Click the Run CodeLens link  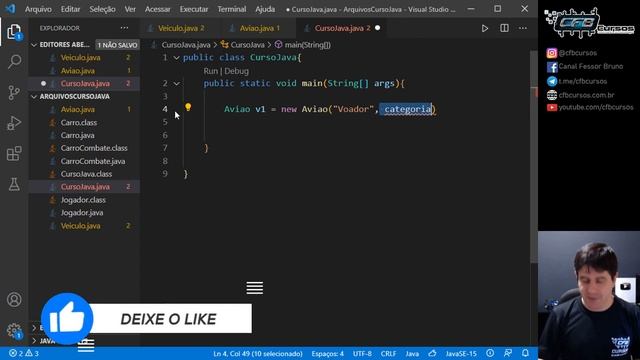point(211,71)
